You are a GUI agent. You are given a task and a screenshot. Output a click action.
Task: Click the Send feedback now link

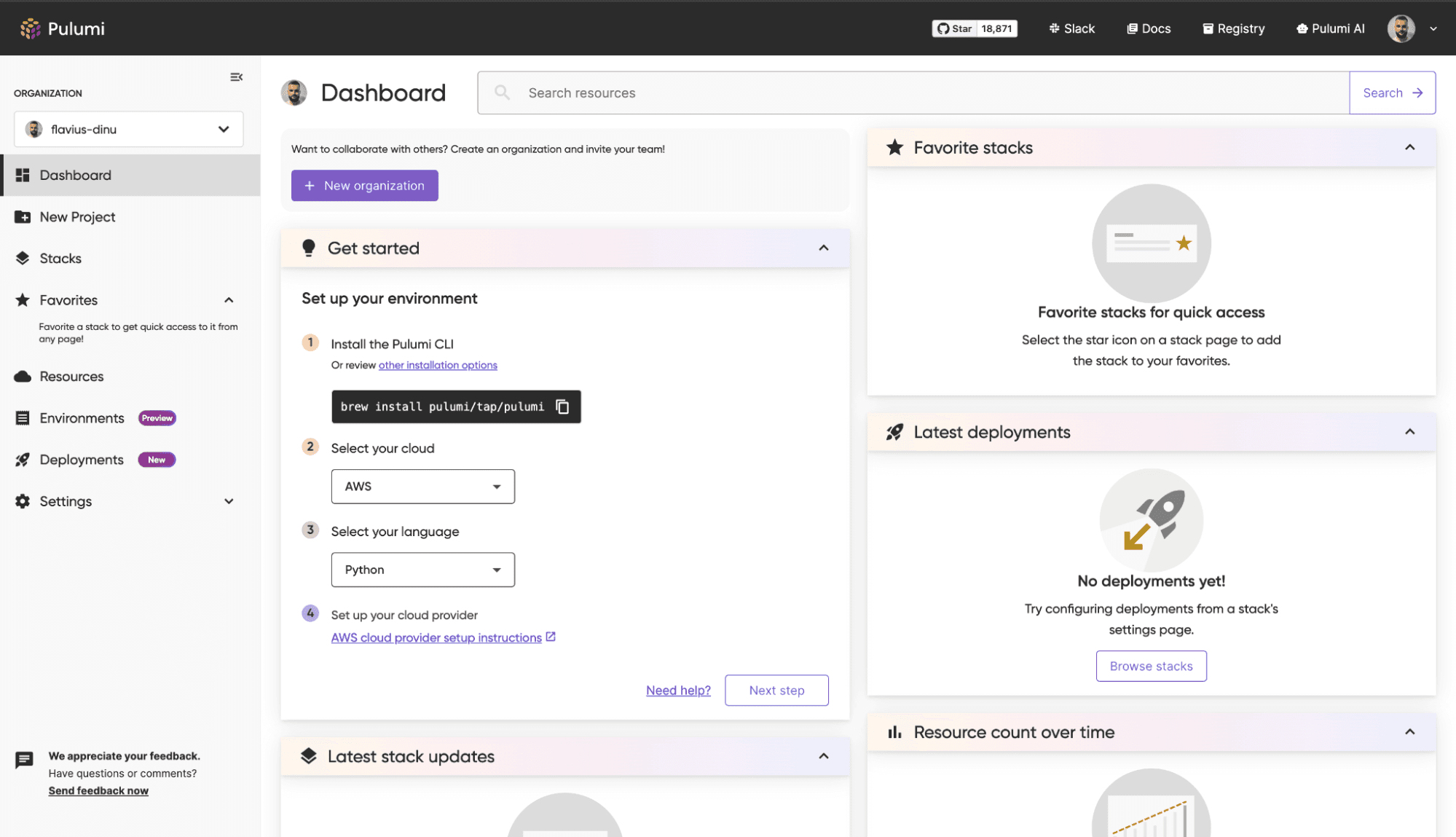[98, 790]
